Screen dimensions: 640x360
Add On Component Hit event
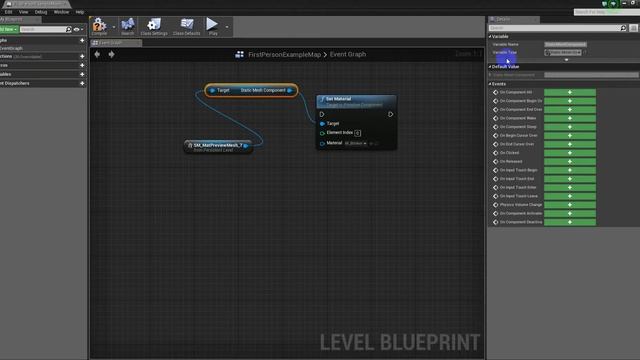[570, 92]
